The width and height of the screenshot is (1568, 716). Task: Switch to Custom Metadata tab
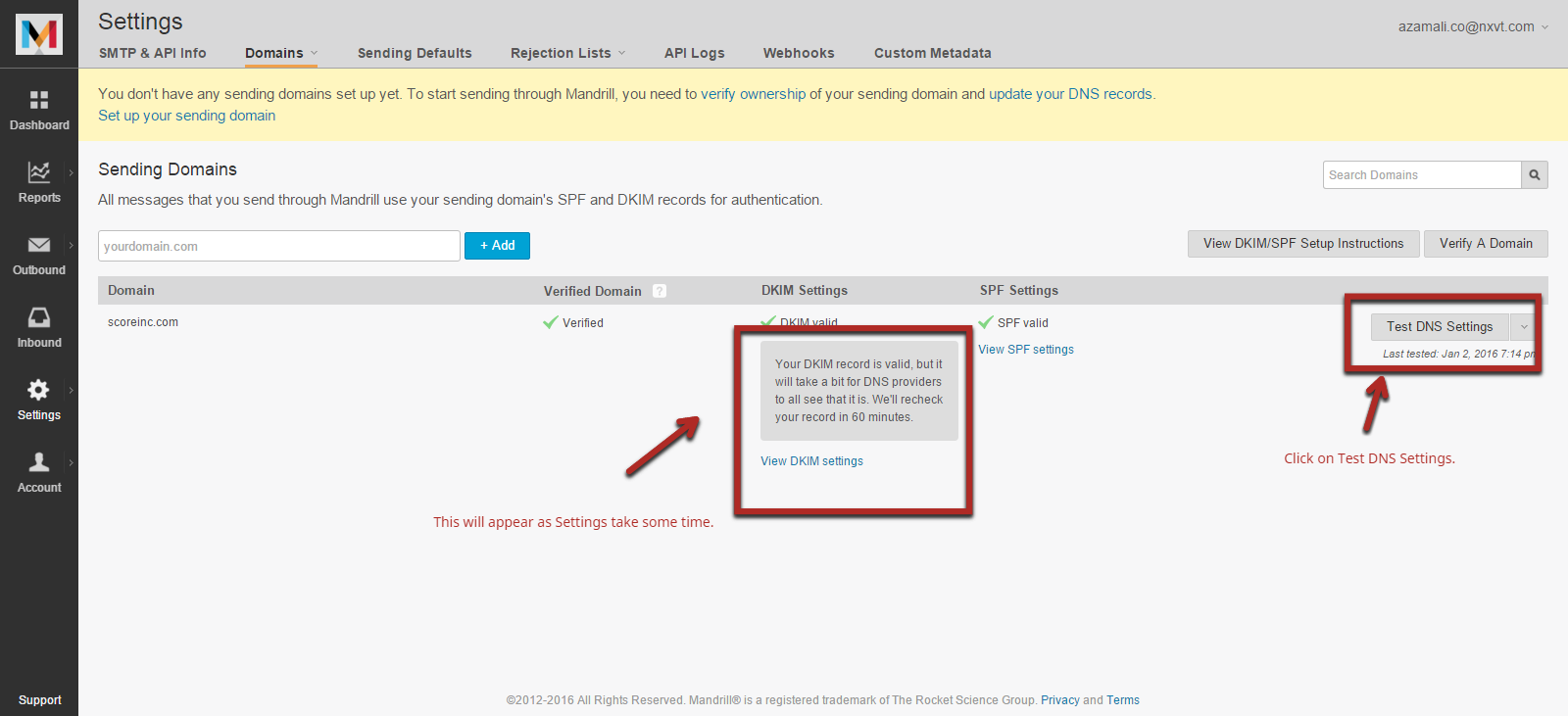932,53
